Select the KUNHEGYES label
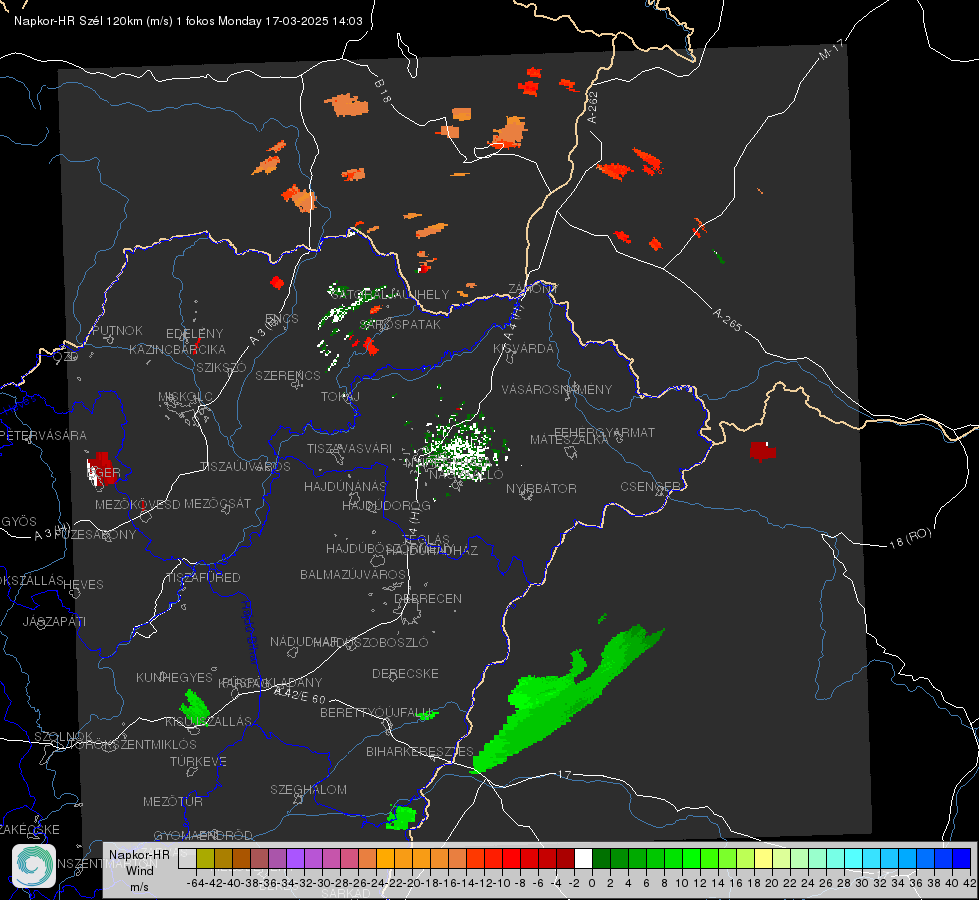 (x=174, y=678)
